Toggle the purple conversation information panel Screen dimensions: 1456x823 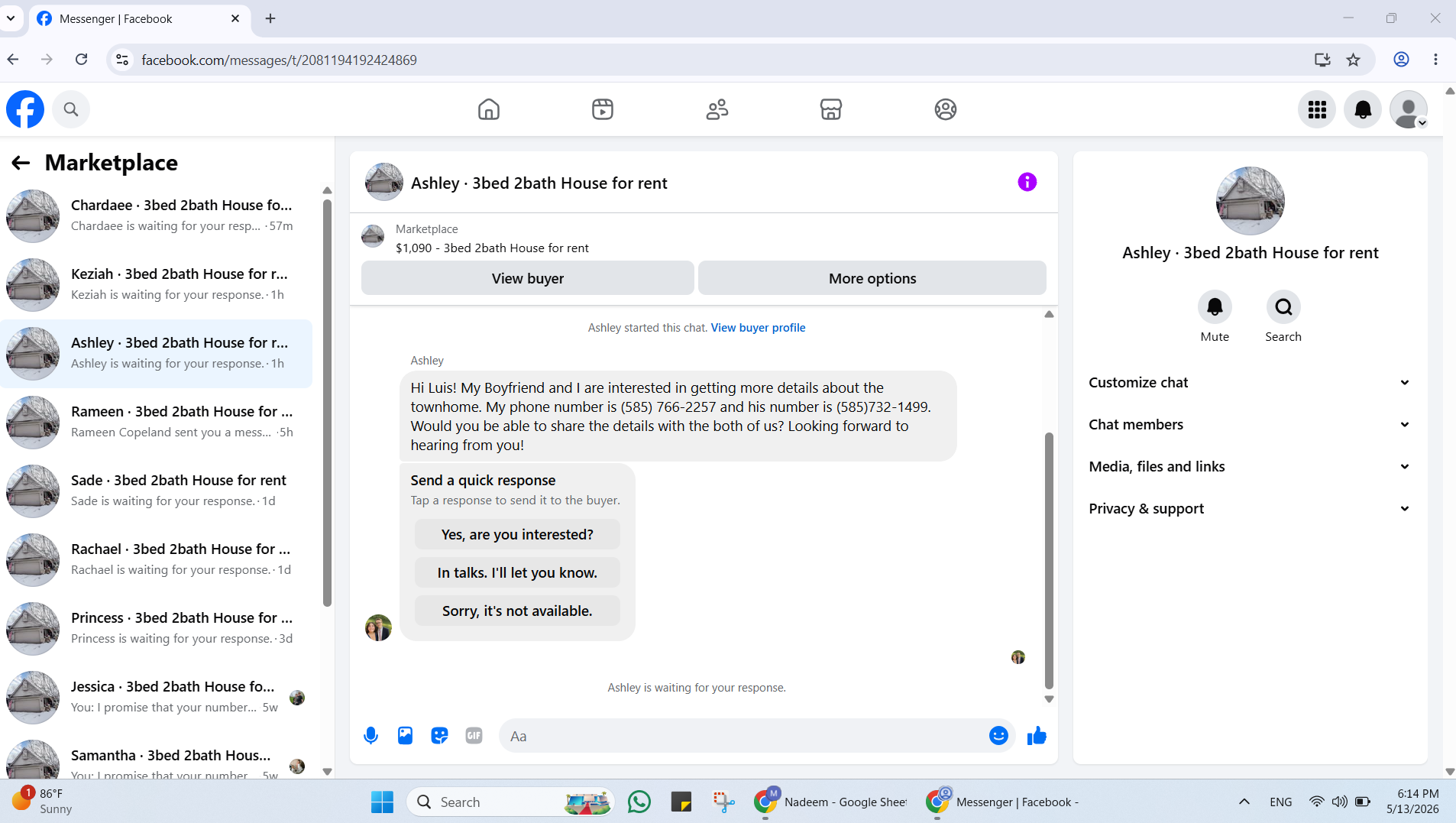click(1027, 182)
